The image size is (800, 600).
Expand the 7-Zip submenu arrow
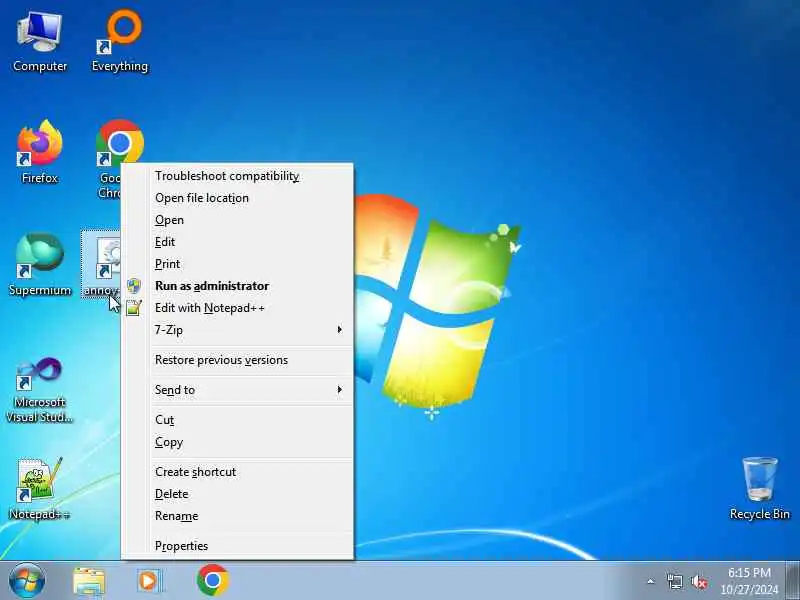point(339,330)
